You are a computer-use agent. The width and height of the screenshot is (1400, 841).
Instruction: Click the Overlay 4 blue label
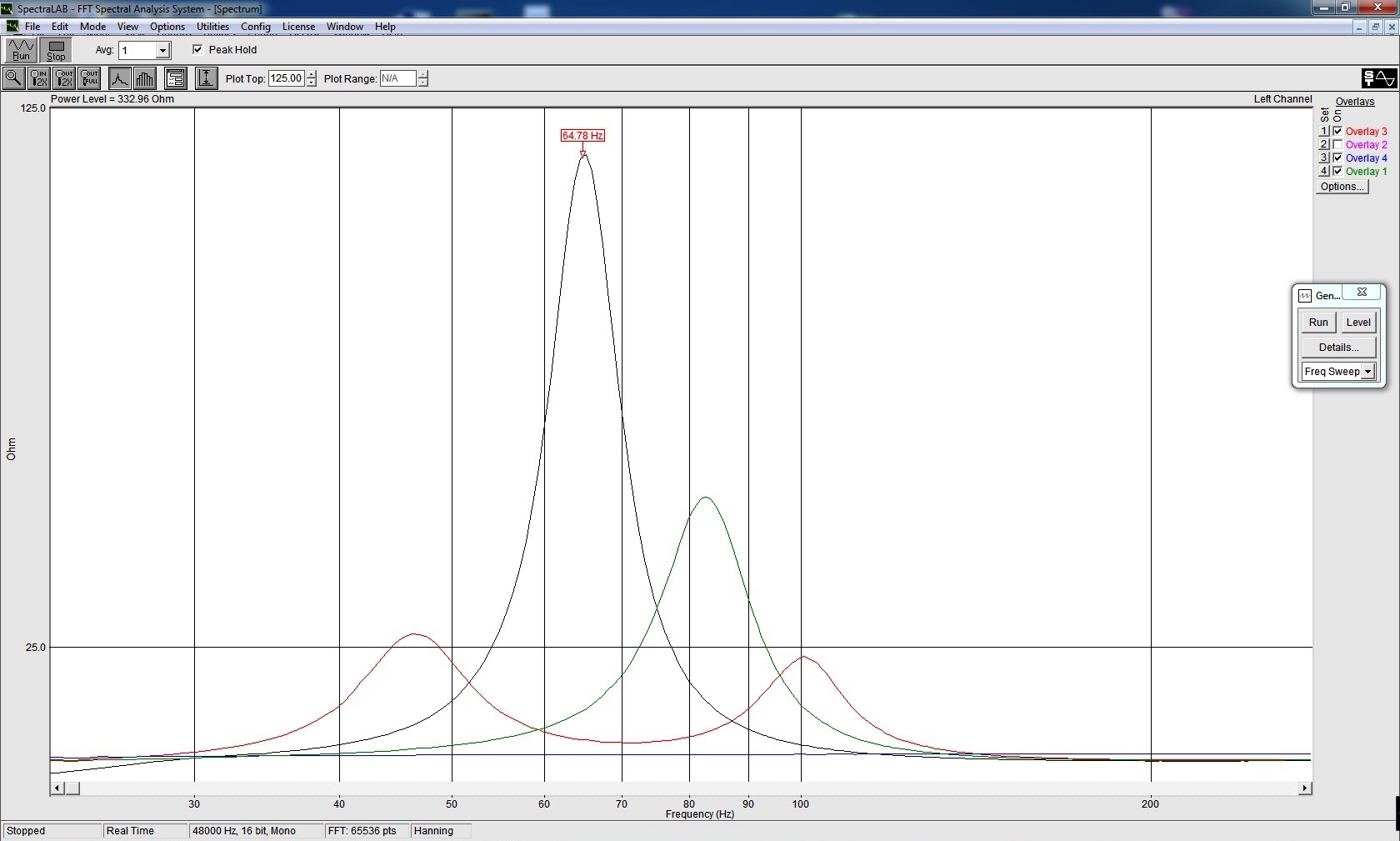coord(1367,158)
